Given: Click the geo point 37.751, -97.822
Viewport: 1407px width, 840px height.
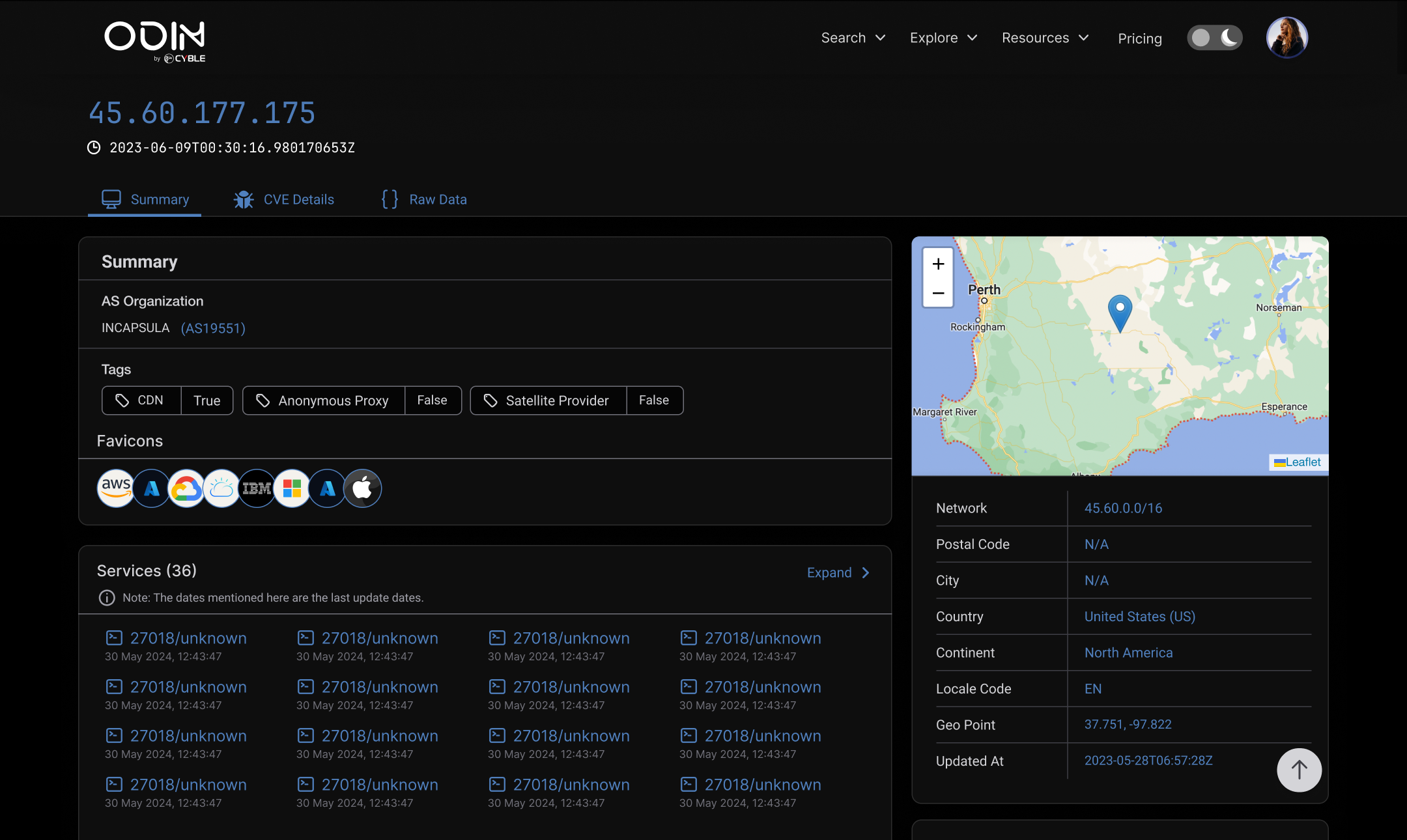Looking at the screenshot, I should (x=1128, y=724).
